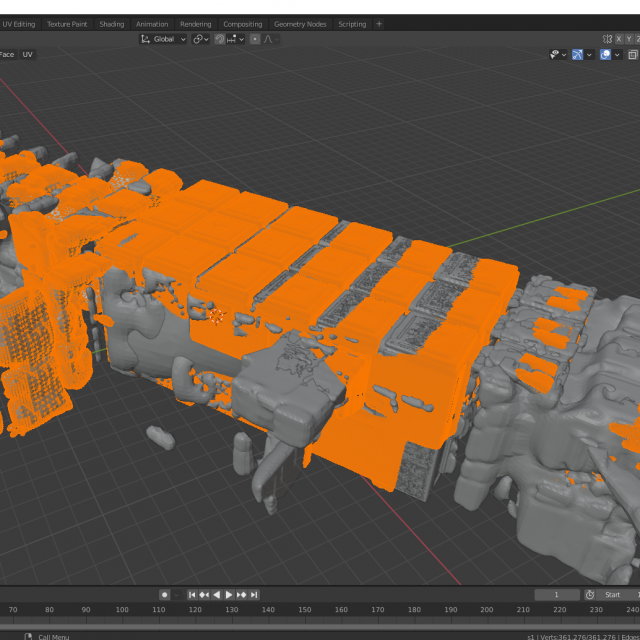This screenshot has width=640, height=640.
Task: Add a new workspace with plus button
Action: pyautogui.click(x=379, y=24)
